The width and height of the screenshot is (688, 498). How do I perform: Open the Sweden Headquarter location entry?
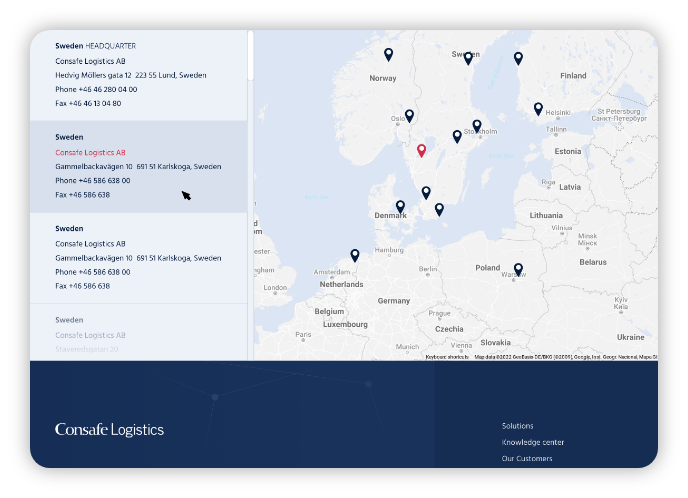tap(139, 75)
